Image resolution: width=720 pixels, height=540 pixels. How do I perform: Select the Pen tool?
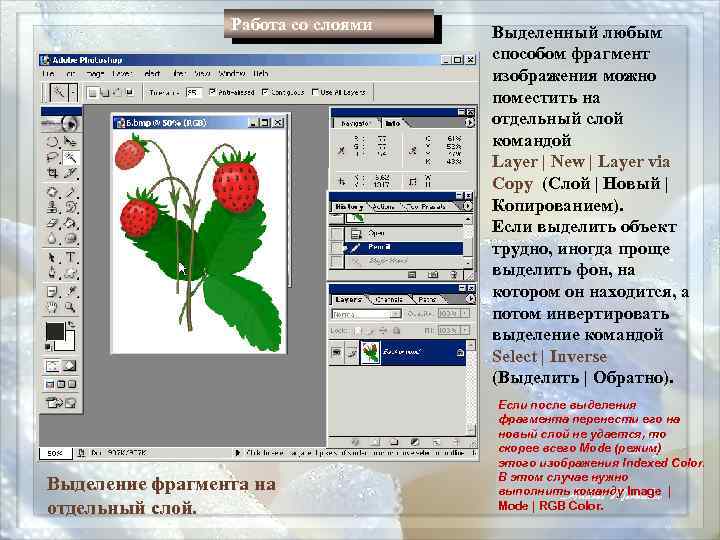52,273
